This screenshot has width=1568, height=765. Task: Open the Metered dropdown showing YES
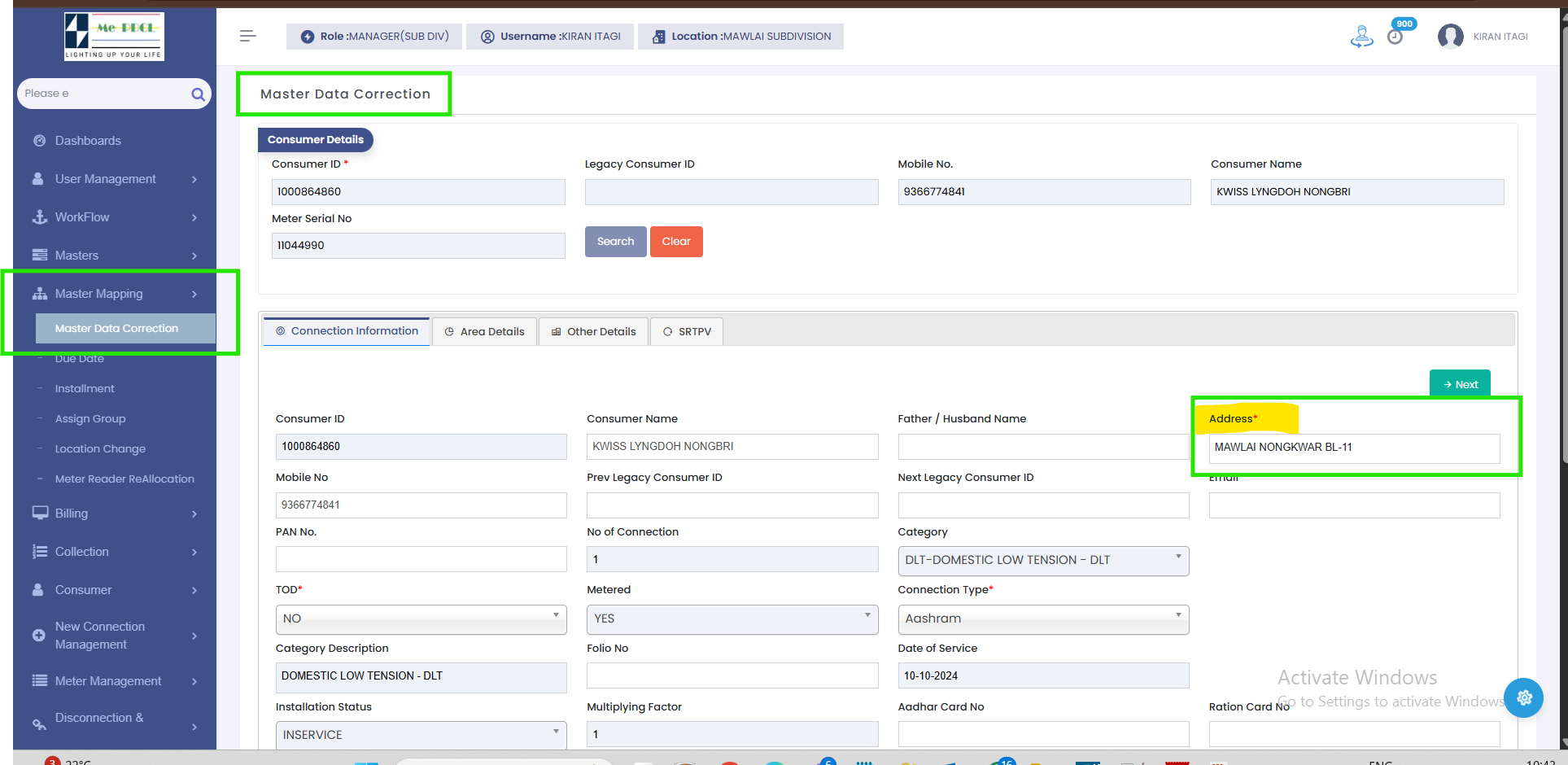coord(732,619)
